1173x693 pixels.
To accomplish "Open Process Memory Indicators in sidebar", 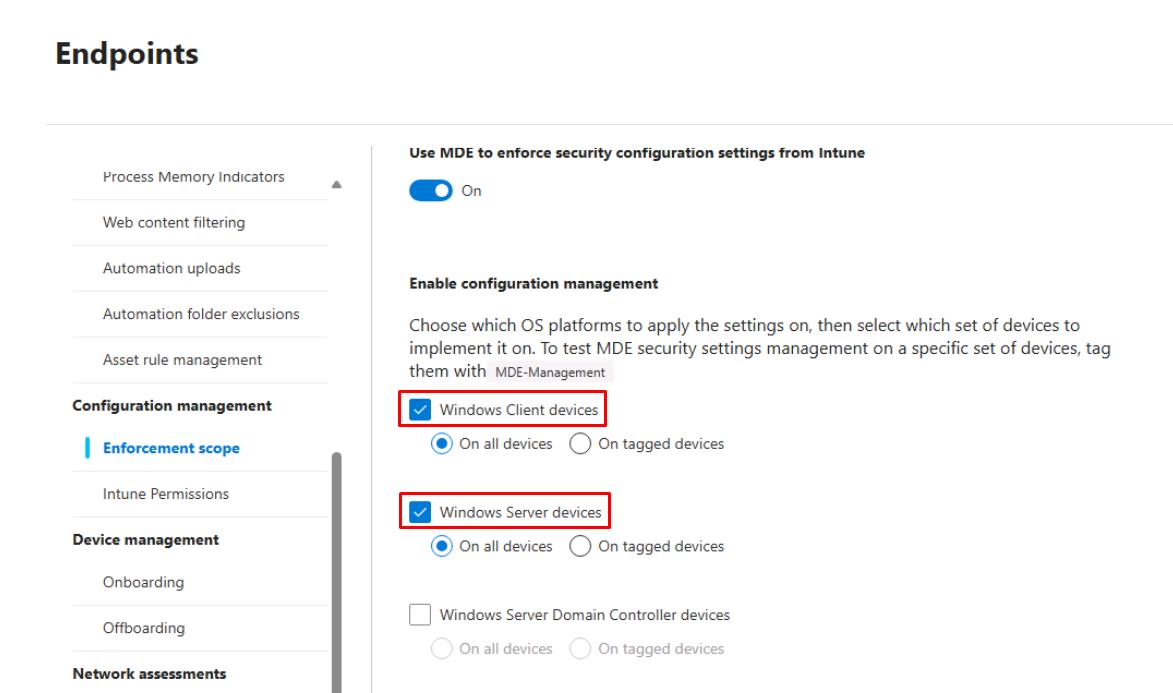I will 193,177.
